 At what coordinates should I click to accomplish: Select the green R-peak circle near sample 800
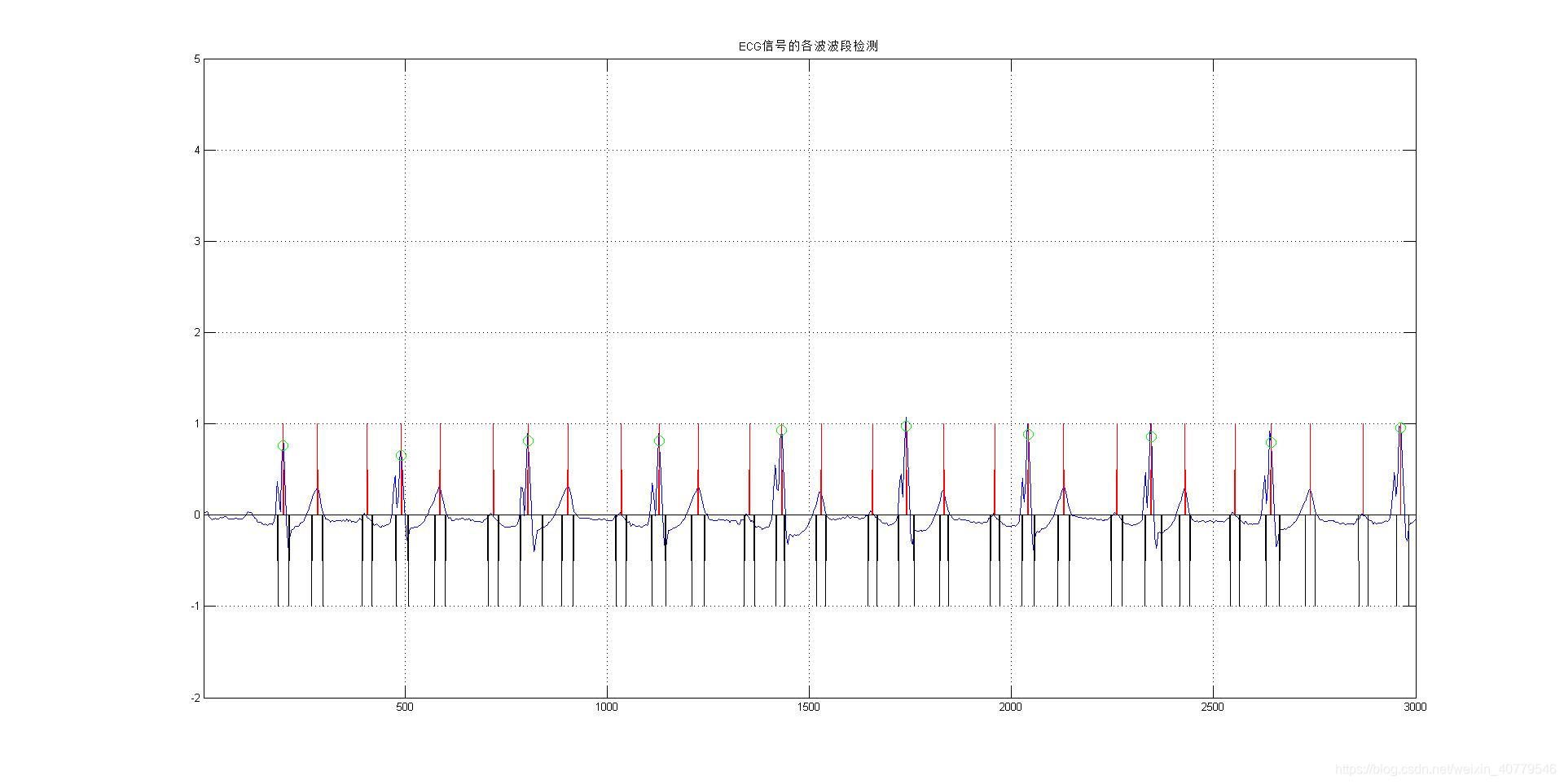coord(528,440)
